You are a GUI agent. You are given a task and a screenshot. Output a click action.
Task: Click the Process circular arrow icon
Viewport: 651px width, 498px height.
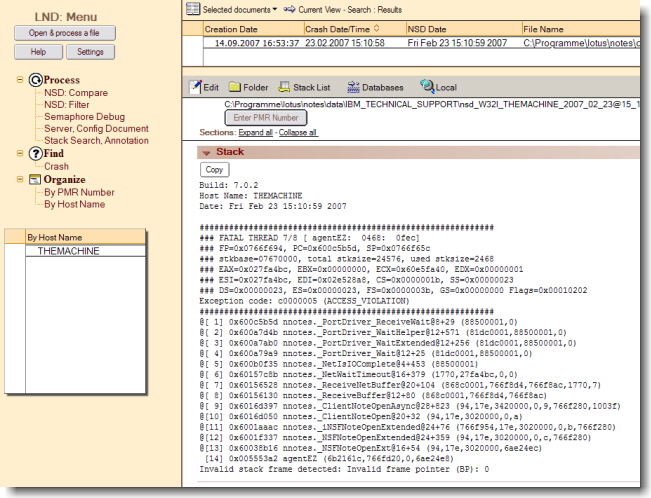[36, 80]
